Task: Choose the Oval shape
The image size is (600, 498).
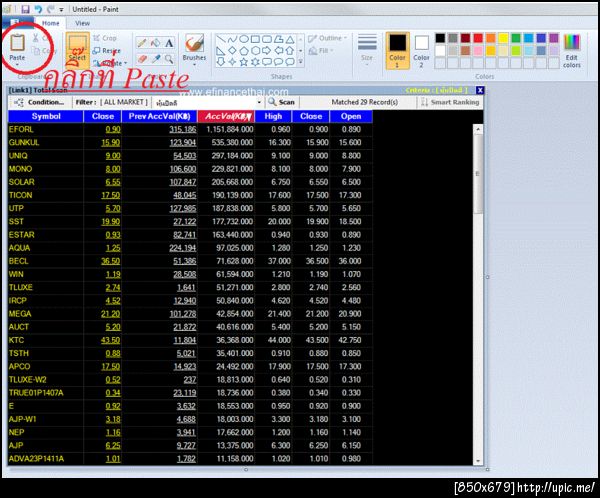Action: 244,39
